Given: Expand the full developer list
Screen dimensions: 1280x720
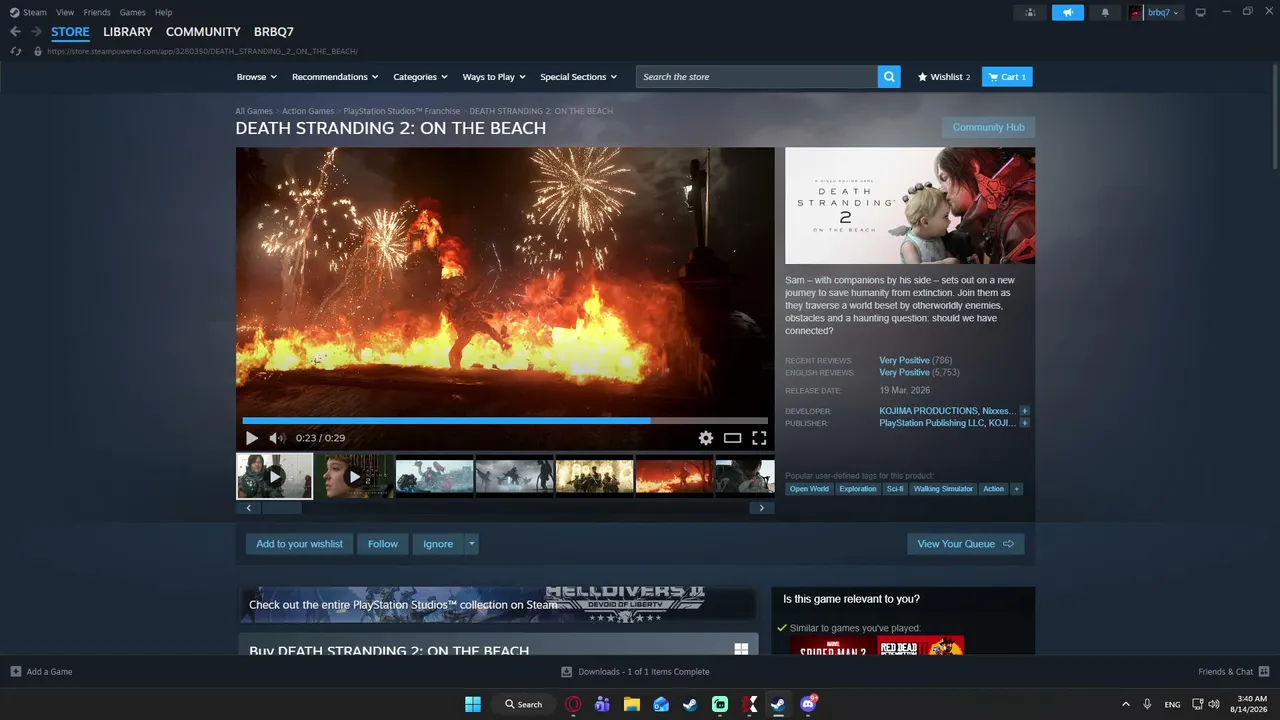Looking at the screenshot, I should pyautogui.click(x=1025, y=411).
